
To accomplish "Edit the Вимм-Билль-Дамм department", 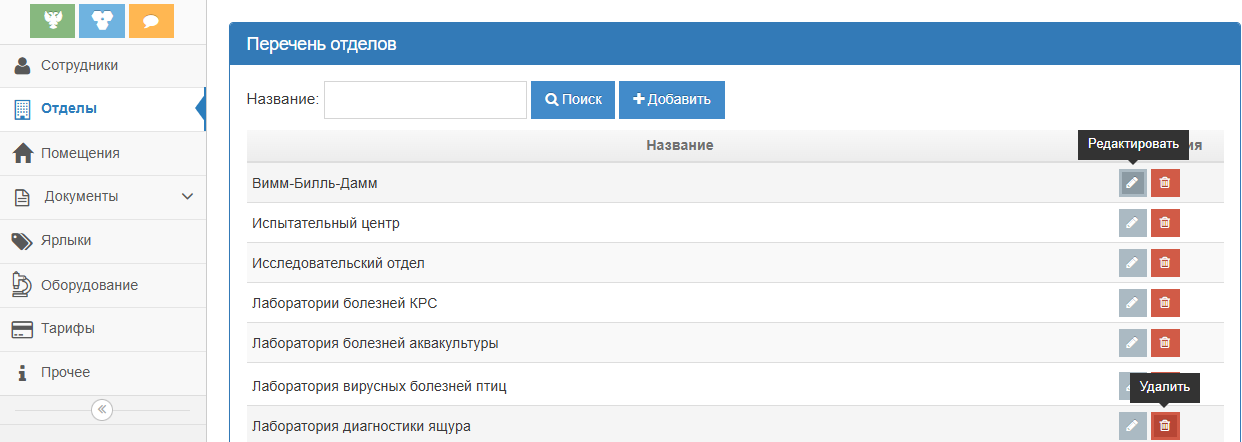I will tap(1132, 183).
